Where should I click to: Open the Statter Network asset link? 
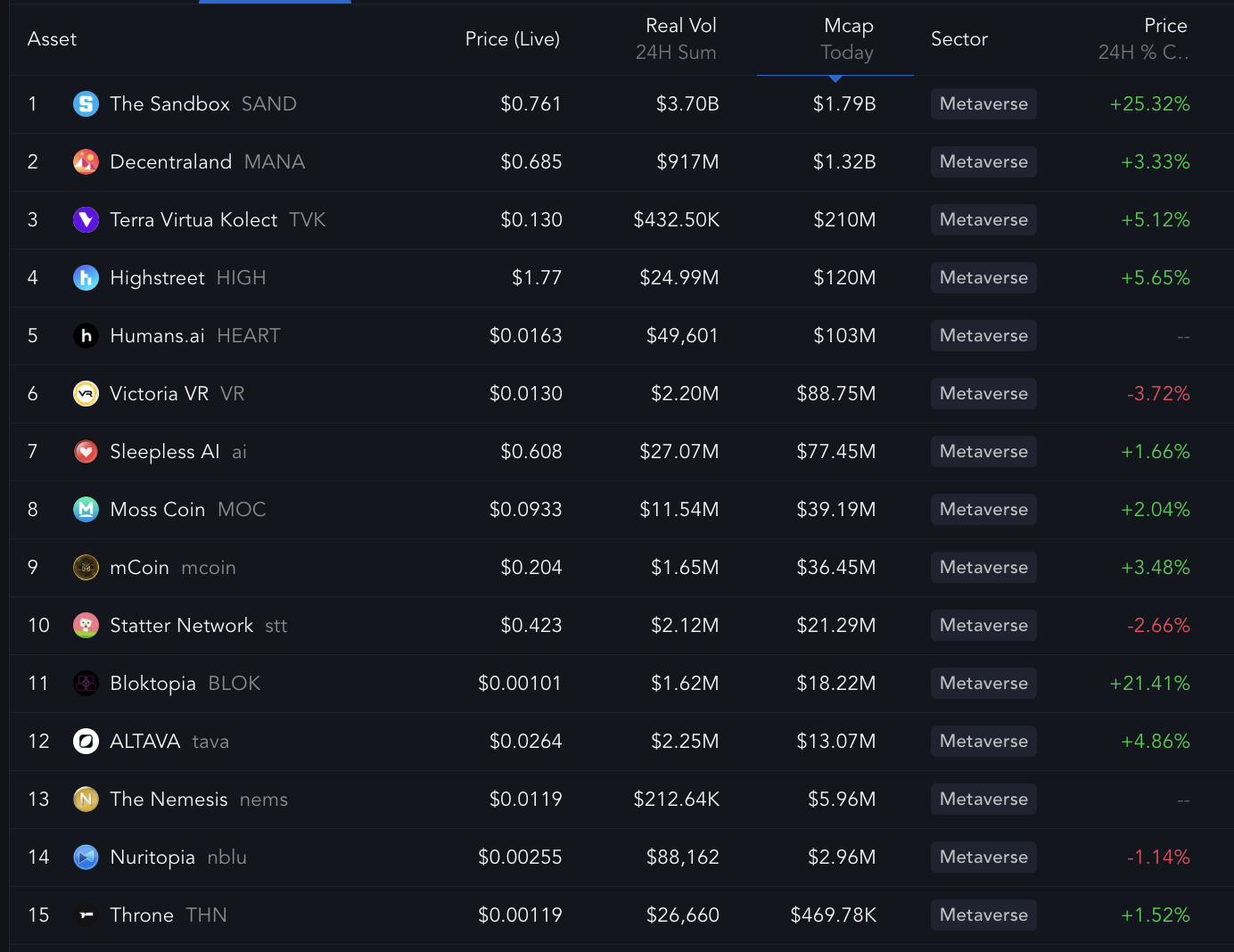click(181, 626)
